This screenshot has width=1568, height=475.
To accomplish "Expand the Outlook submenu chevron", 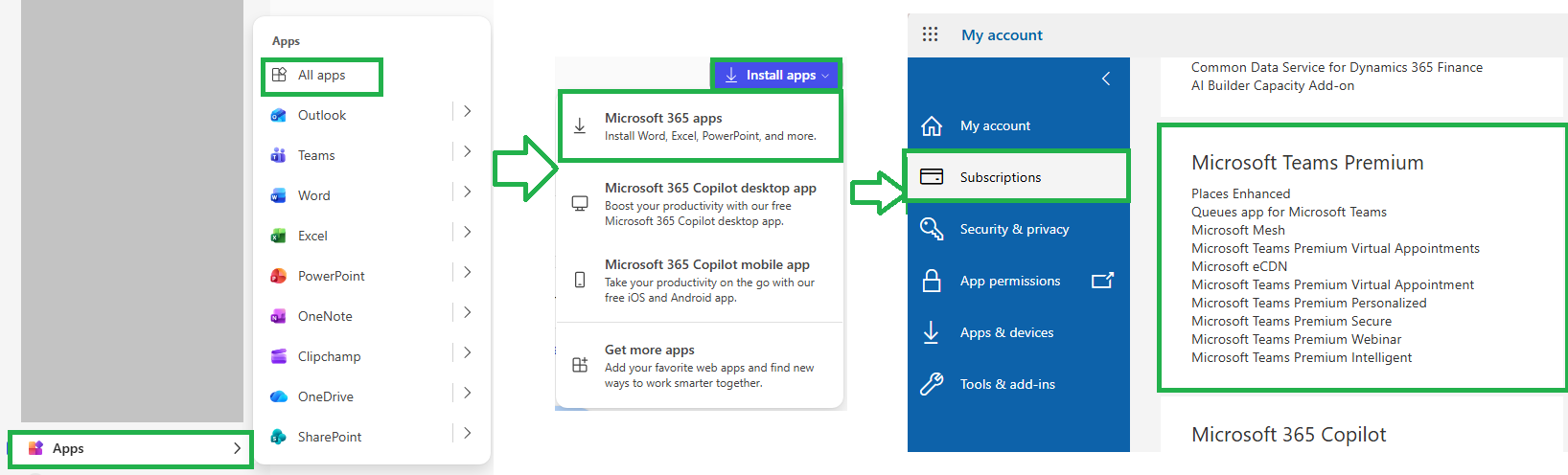I will [467, 111].
